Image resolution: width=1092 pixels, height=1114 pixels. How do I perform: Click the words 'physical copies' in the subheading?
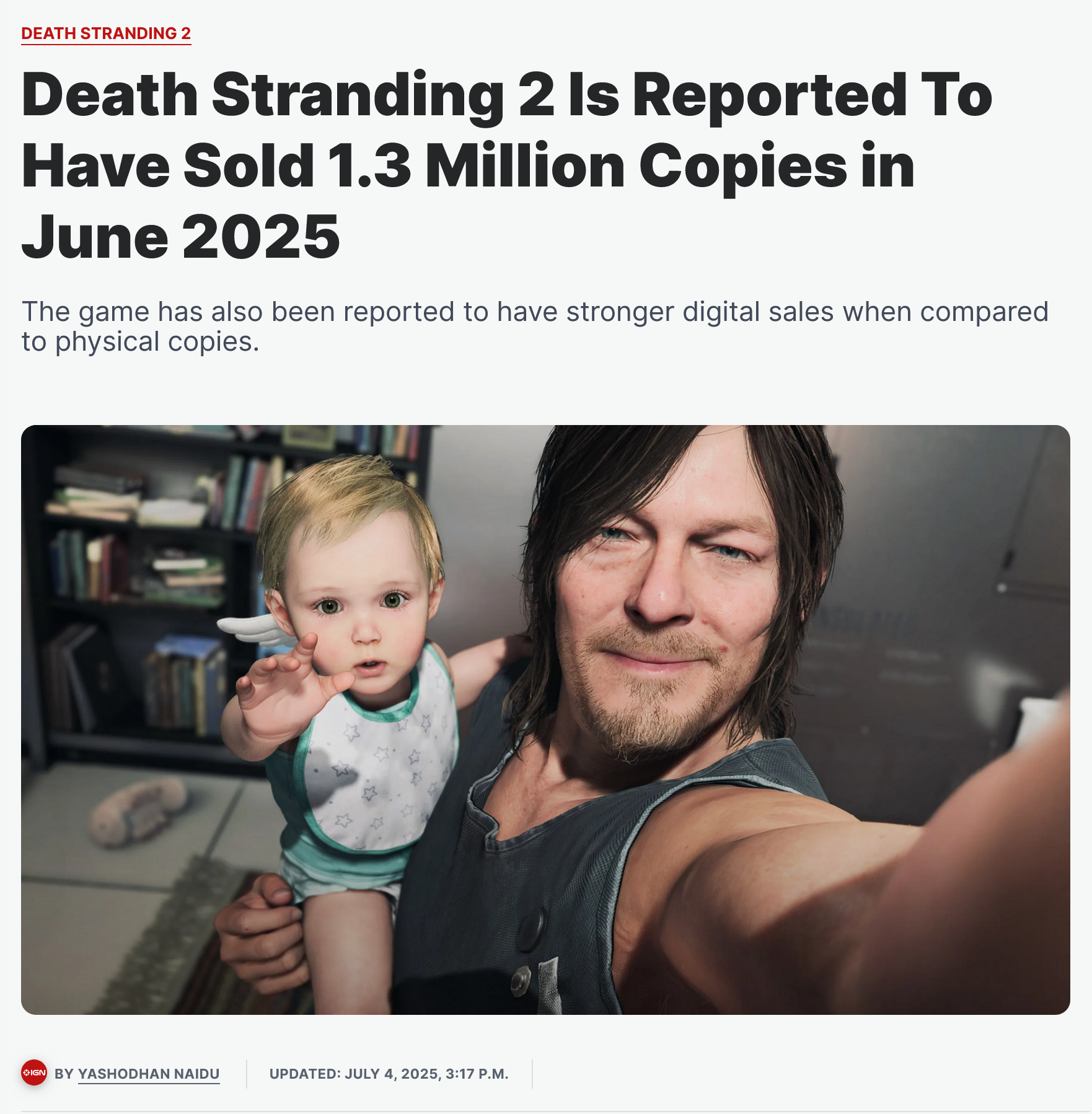[157, 342]
